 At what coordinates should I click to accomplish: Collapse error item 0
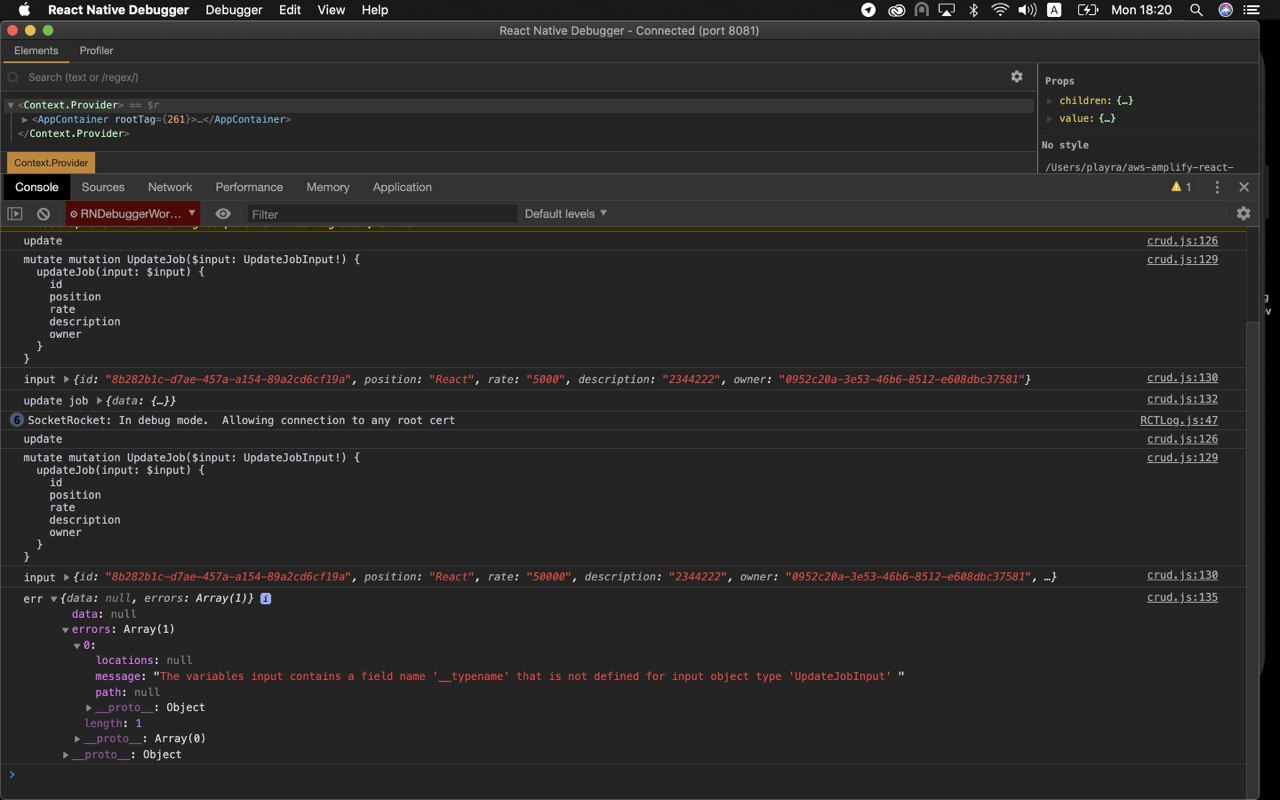click(77, 646)
